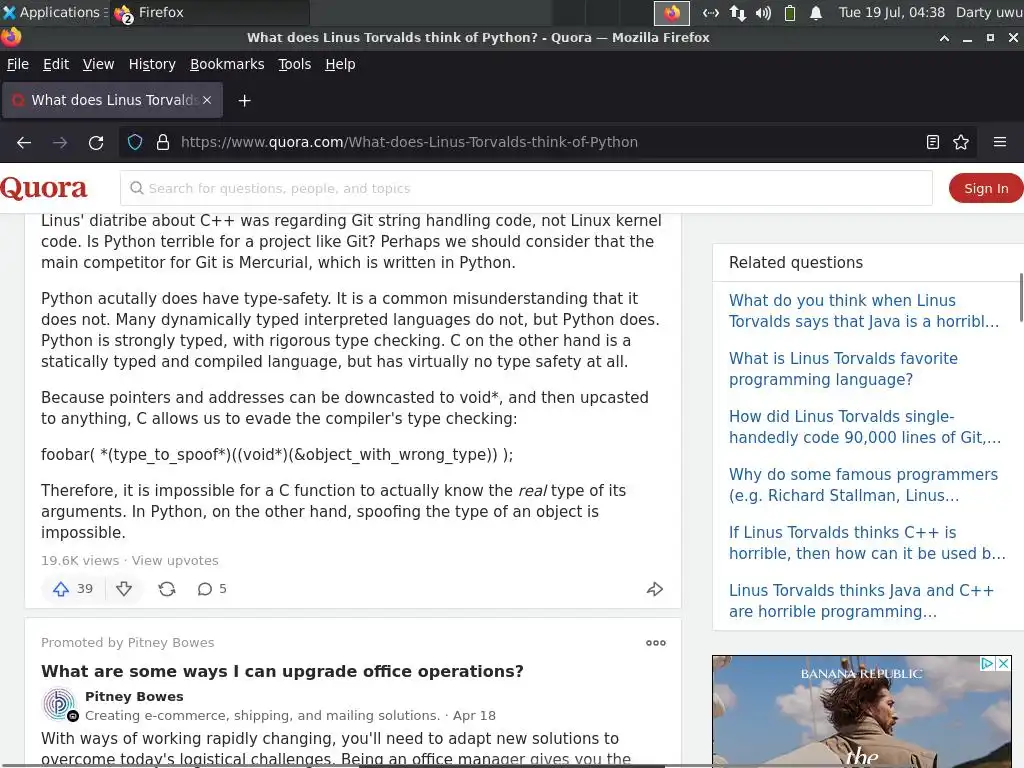The height and width of the screenshot is (768, 1024).
Task: Open the 5 comments on answer
Action: coord(212,589)
